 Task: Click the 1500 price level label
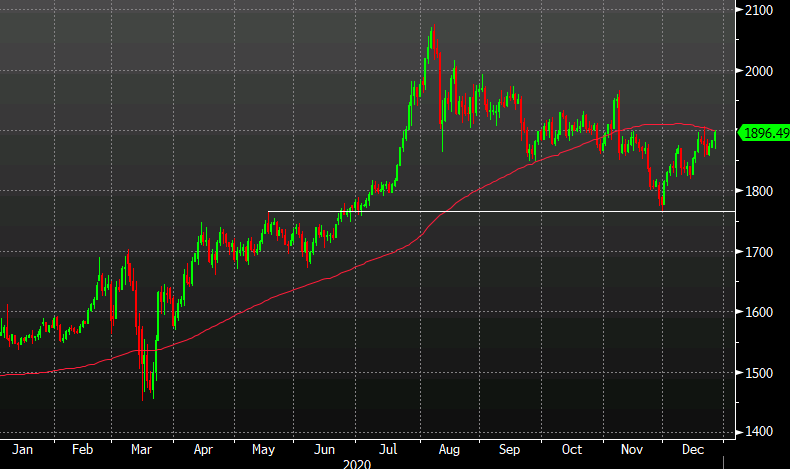point(759,373)
